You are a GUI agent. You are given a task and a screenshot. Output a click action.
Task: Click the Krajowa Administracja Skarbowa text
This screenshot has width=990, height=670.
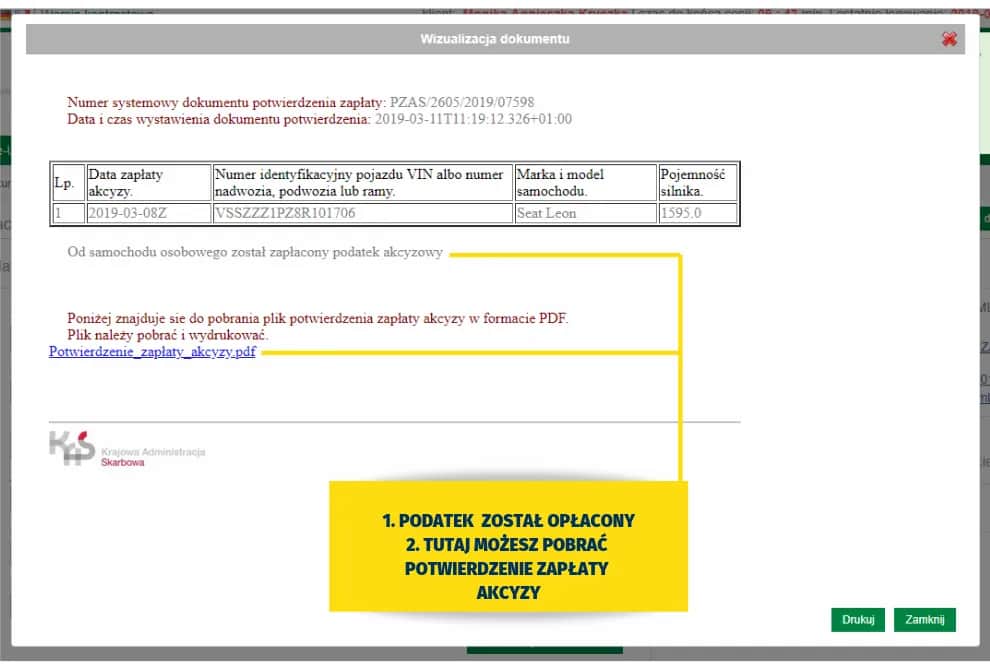[152, 457]
